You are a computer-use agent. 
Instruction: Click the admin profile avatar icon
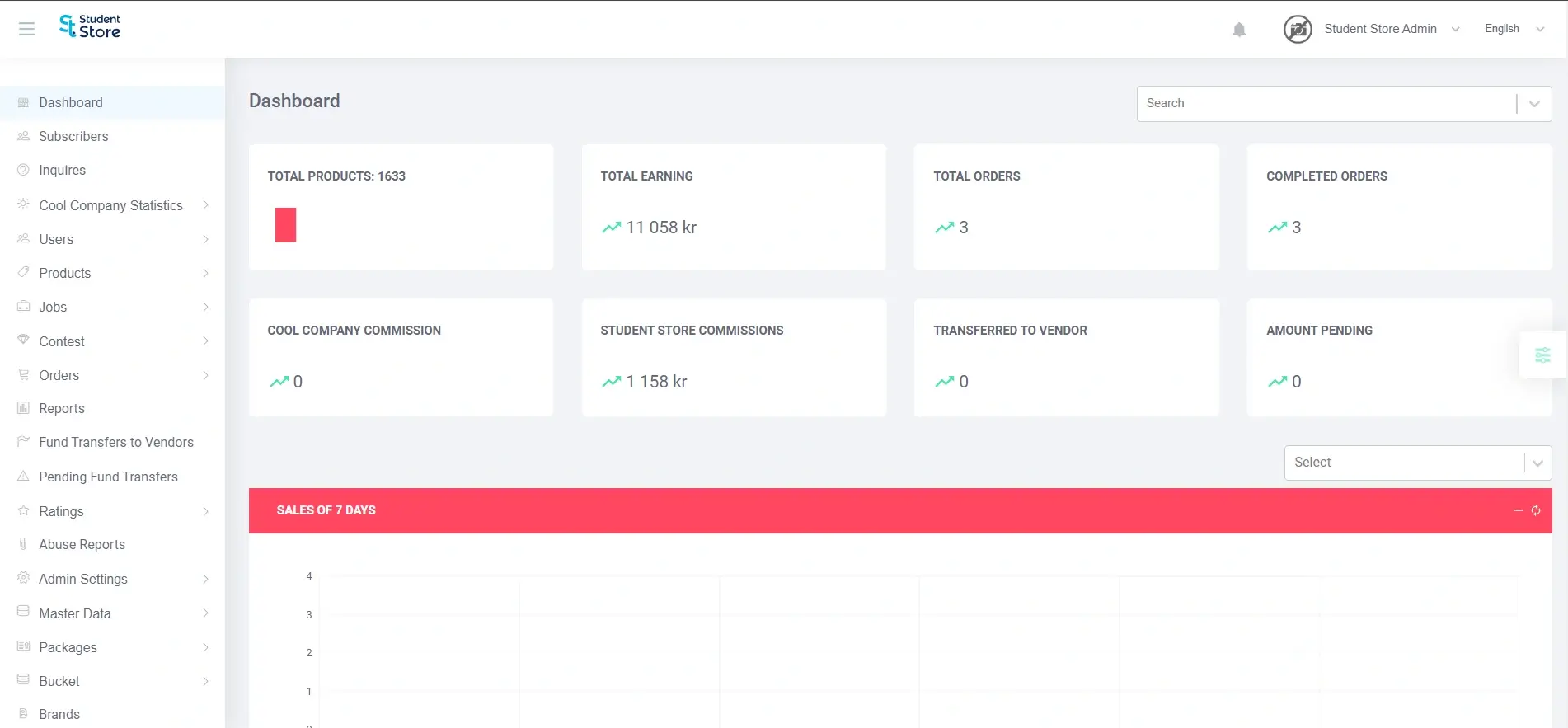pos(1297,29)
